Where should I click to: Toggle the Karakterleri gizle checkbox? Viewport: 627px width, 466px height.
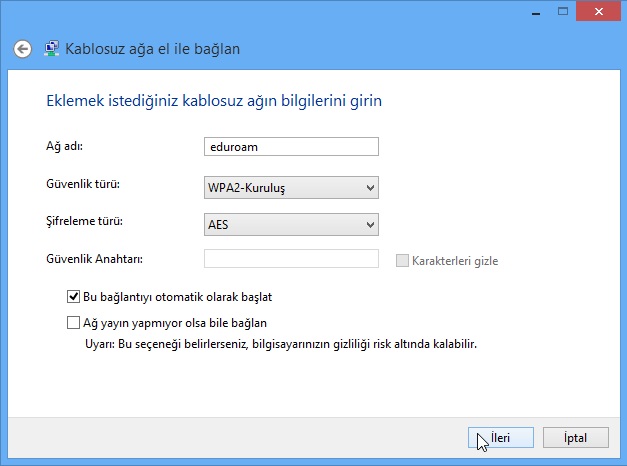point(402,260)
